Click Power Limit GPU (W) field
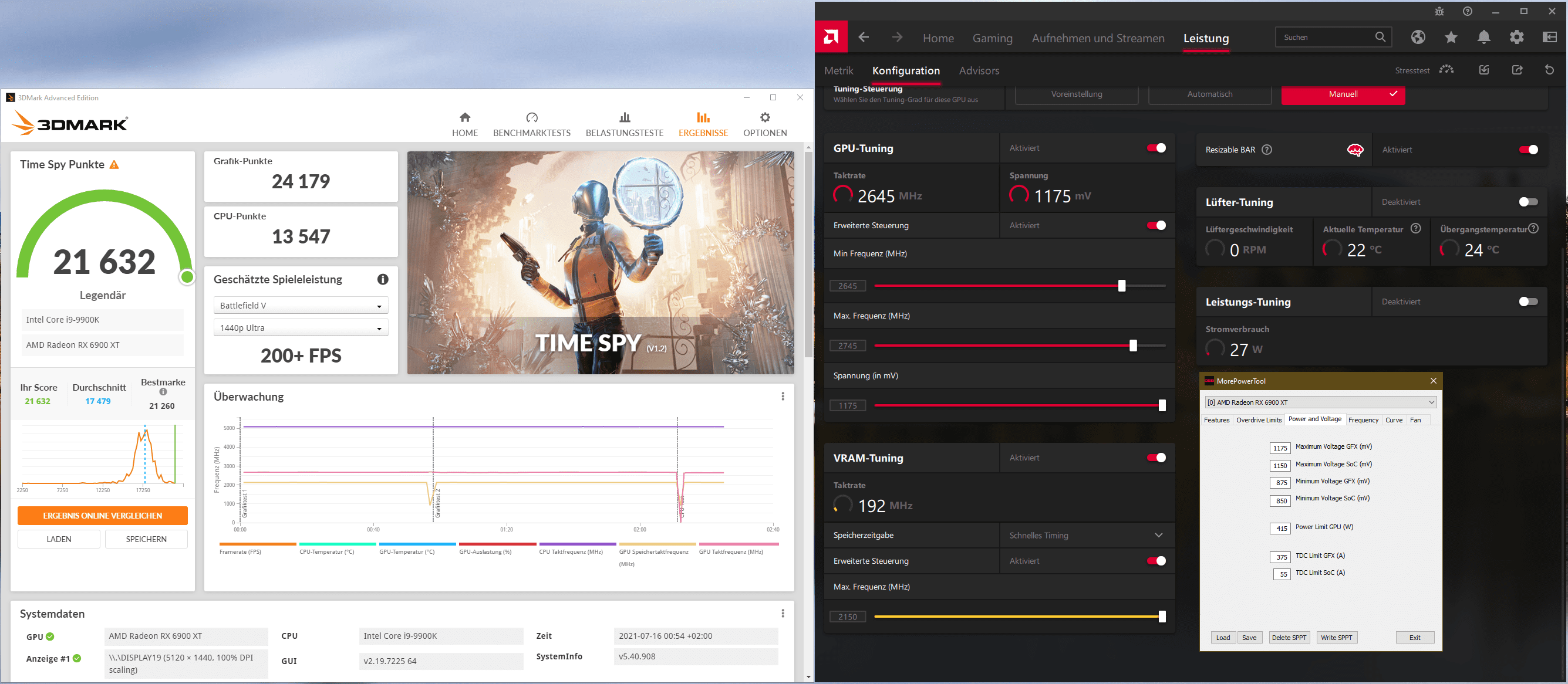Screen dimensions: 1568x684 [x=1280, y=529]
